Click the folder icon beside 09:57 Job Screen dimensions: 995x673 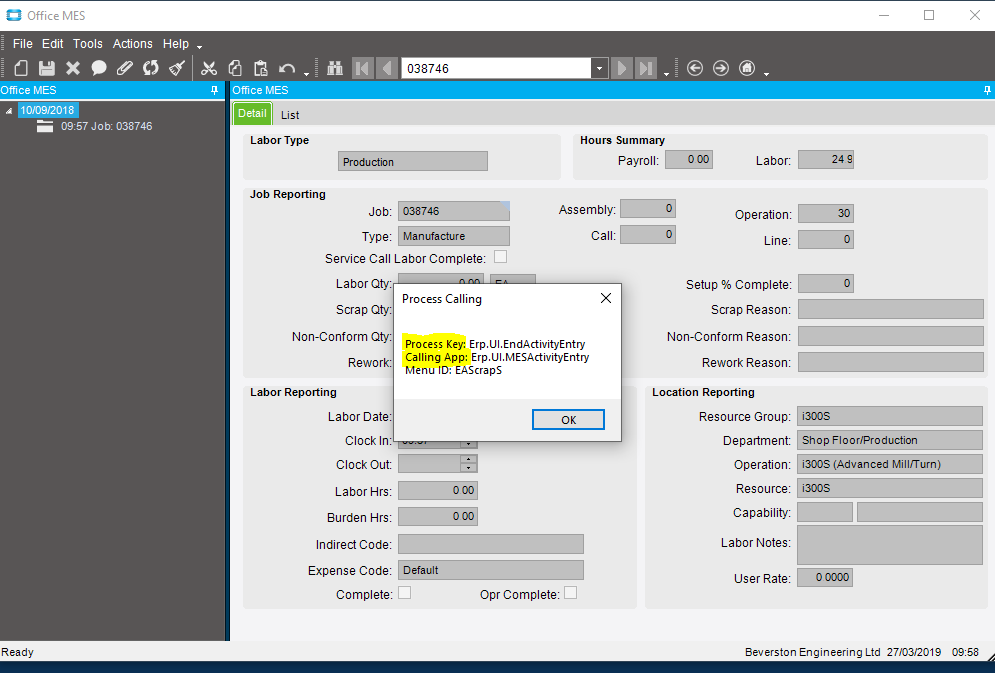click(45, 126)
